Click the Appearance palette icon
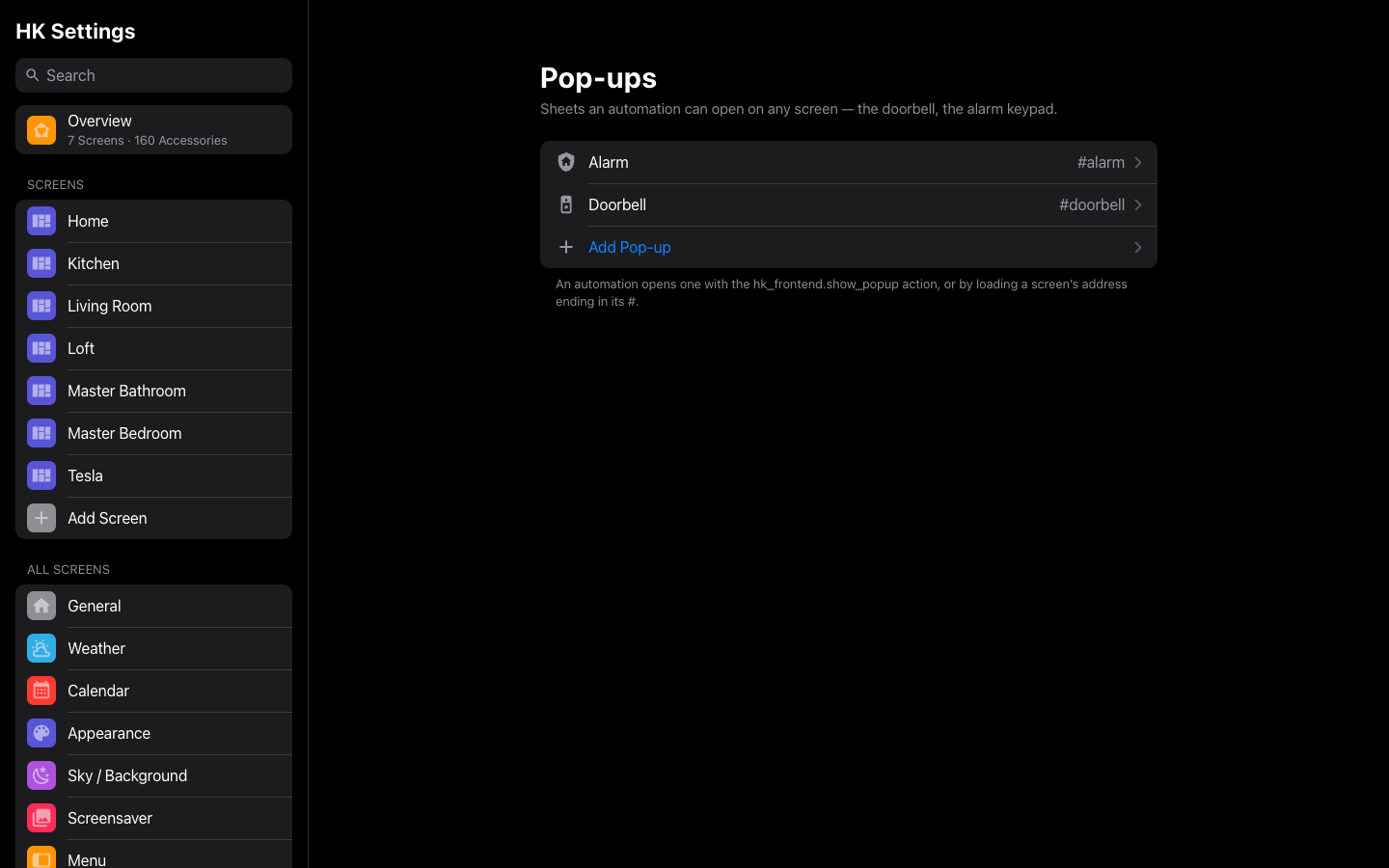The height and width of the screenshot is (868, 1389). [41, 733]
